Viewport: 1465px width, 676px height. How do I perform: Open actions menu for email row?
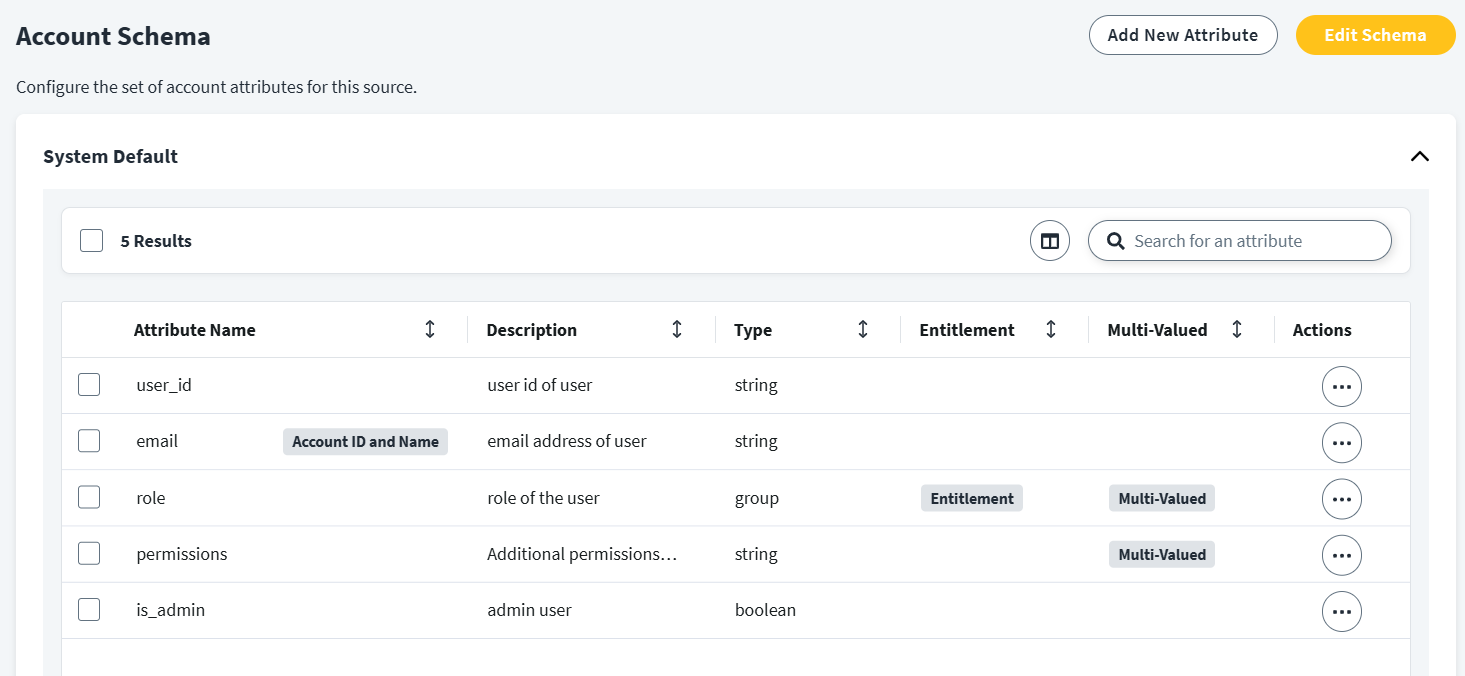1341,442
